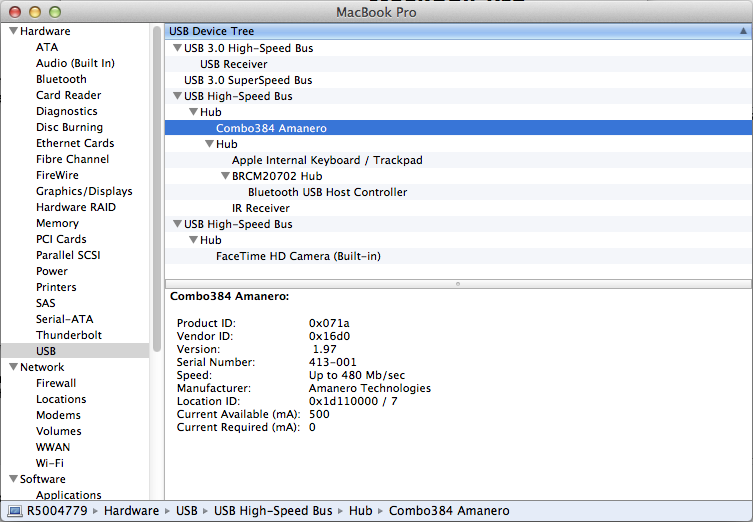The height and width of the screenshot is (522, 753).
Task: Open Applications under Software
Action: point(69,495)
